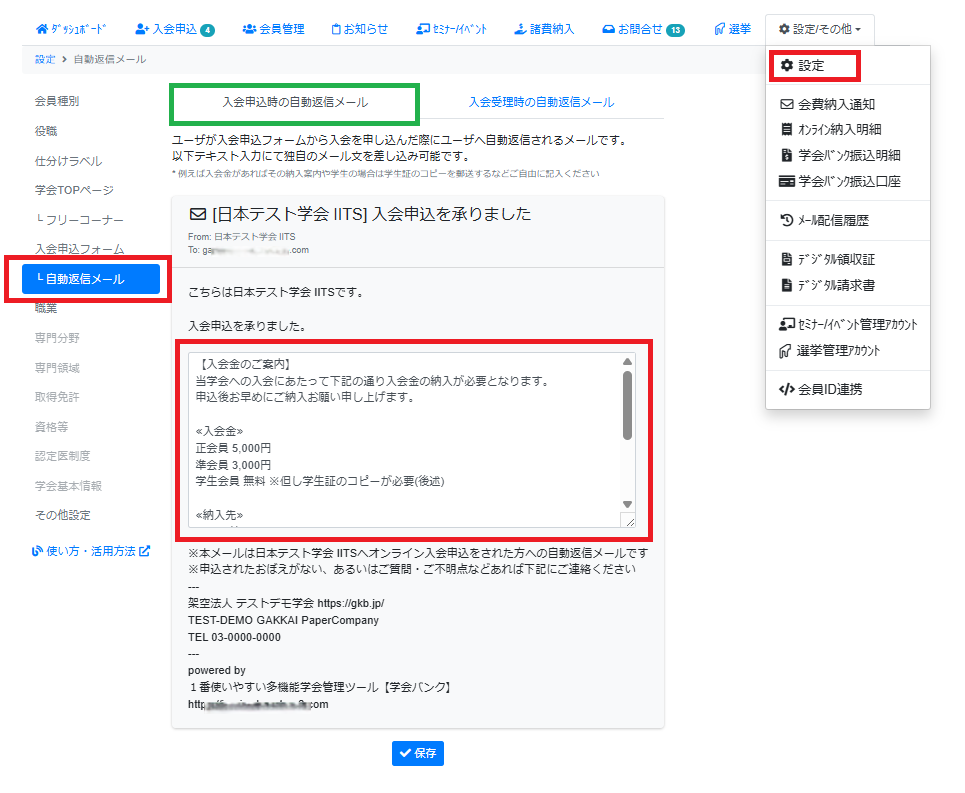Go to 設定 in the breadcrumb
Image resolution: width=965 pixels, height=793 pixels.
coord(45,60)
